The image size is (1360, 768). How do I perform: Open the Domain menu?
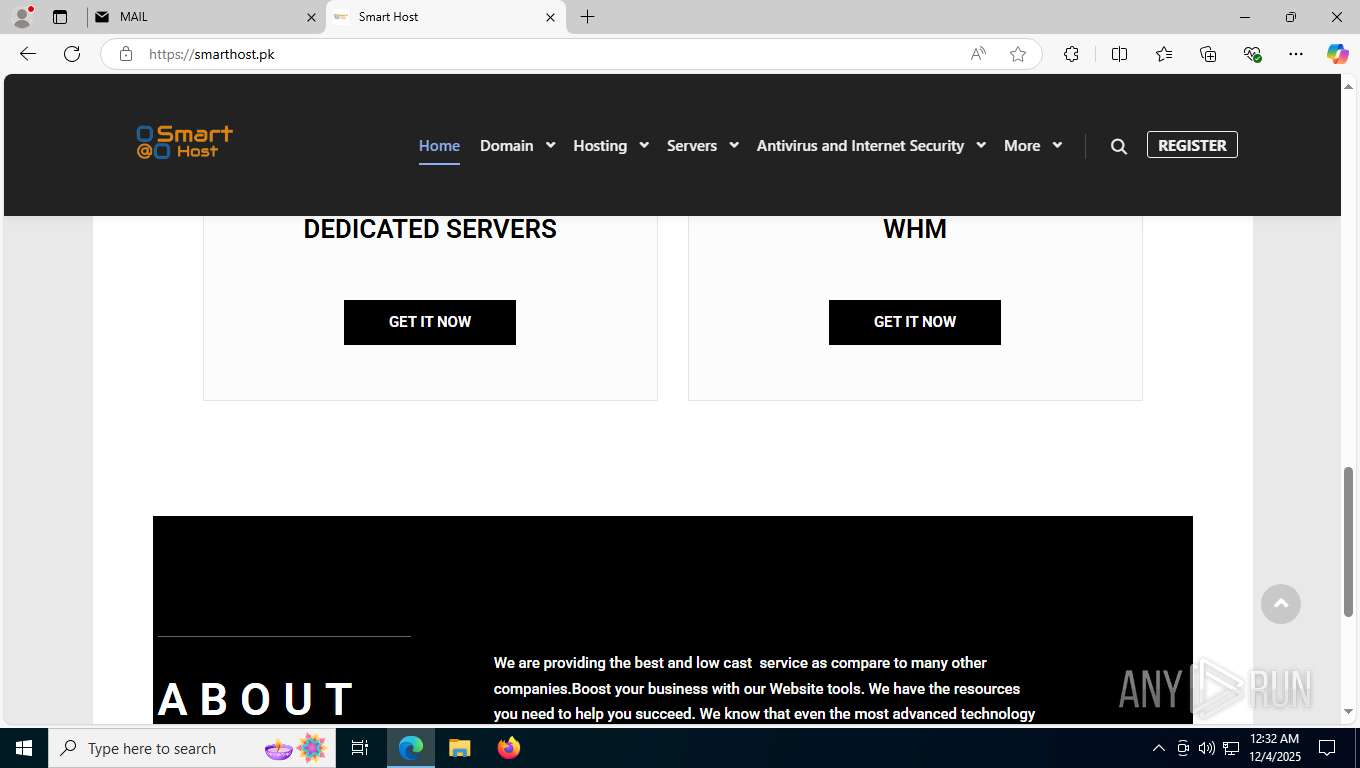(x=506, y=146)
